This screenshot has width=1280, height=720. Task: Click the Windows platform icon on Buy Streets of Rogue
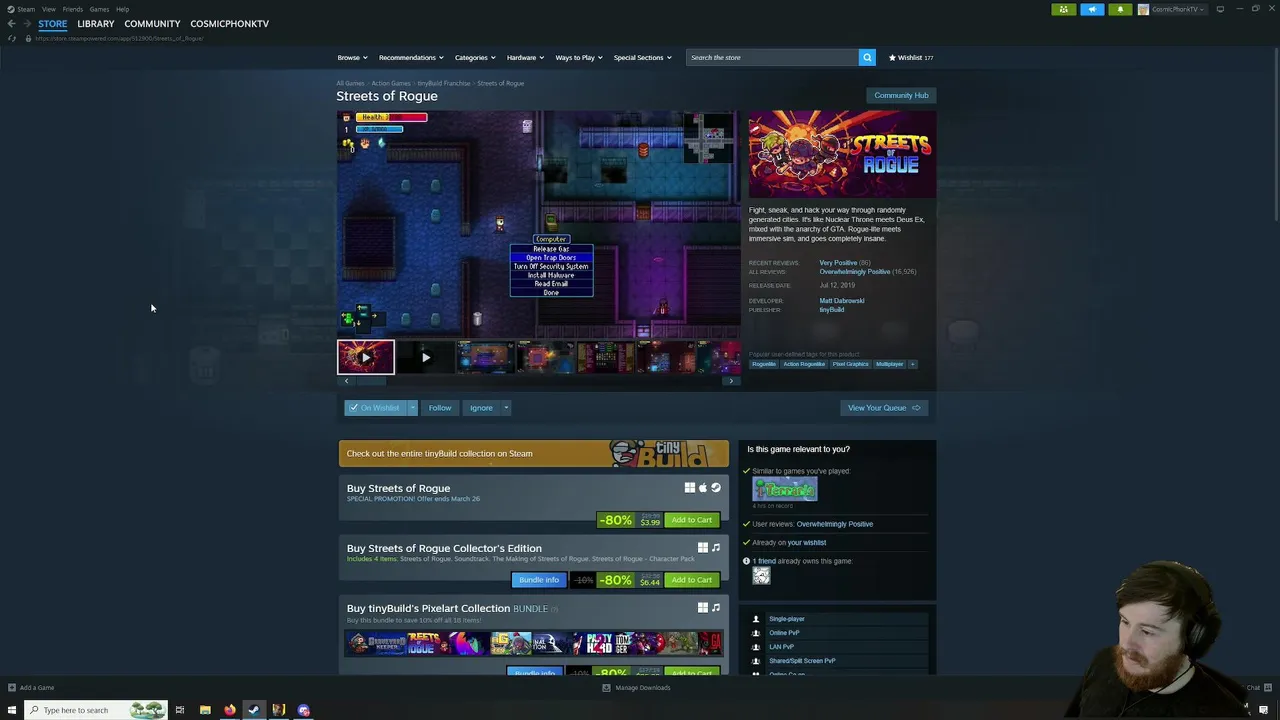[690, 488]
